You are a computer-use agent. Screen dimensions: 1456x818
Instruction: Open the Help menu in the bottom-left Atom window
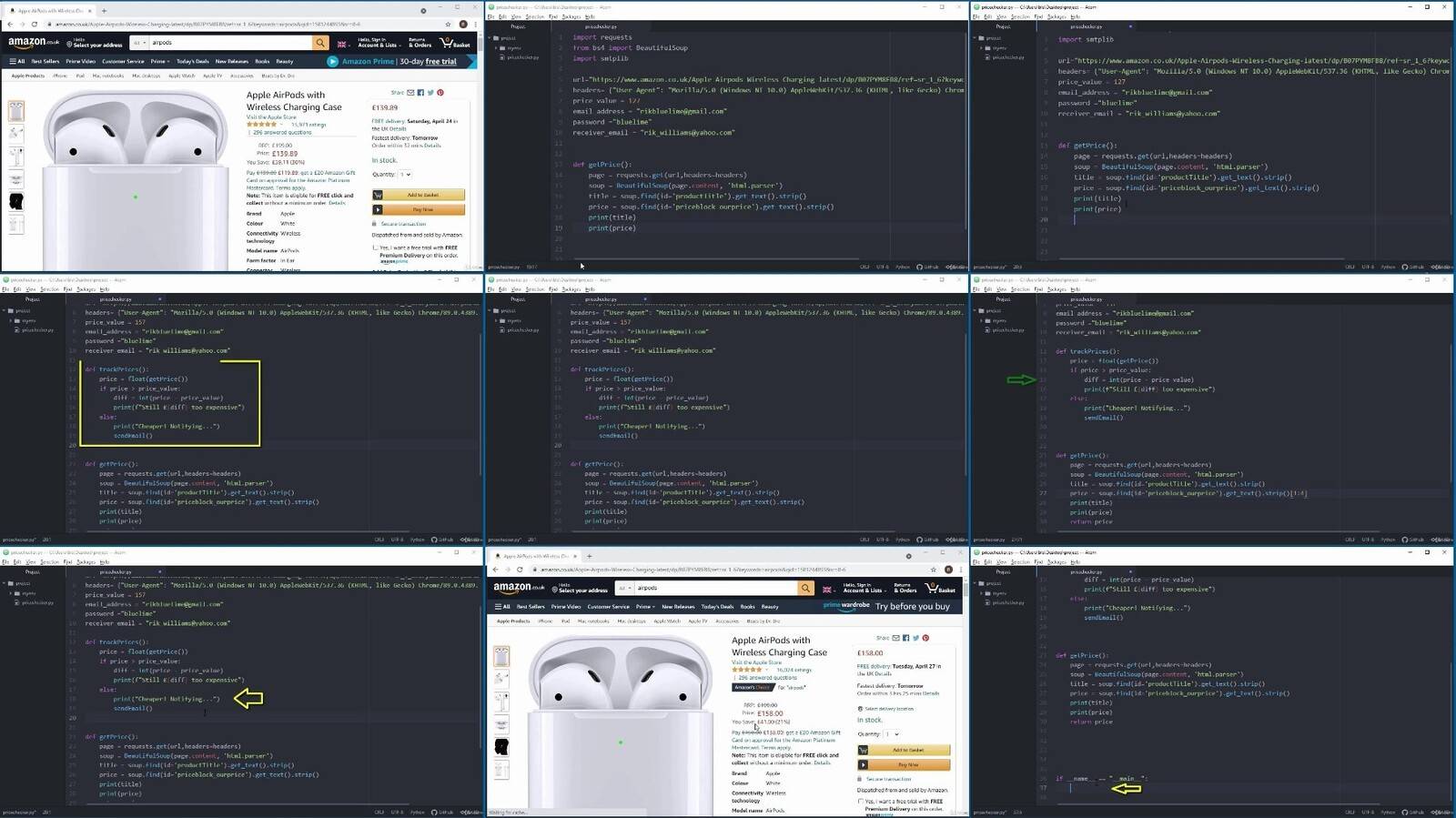pos(104,562)
